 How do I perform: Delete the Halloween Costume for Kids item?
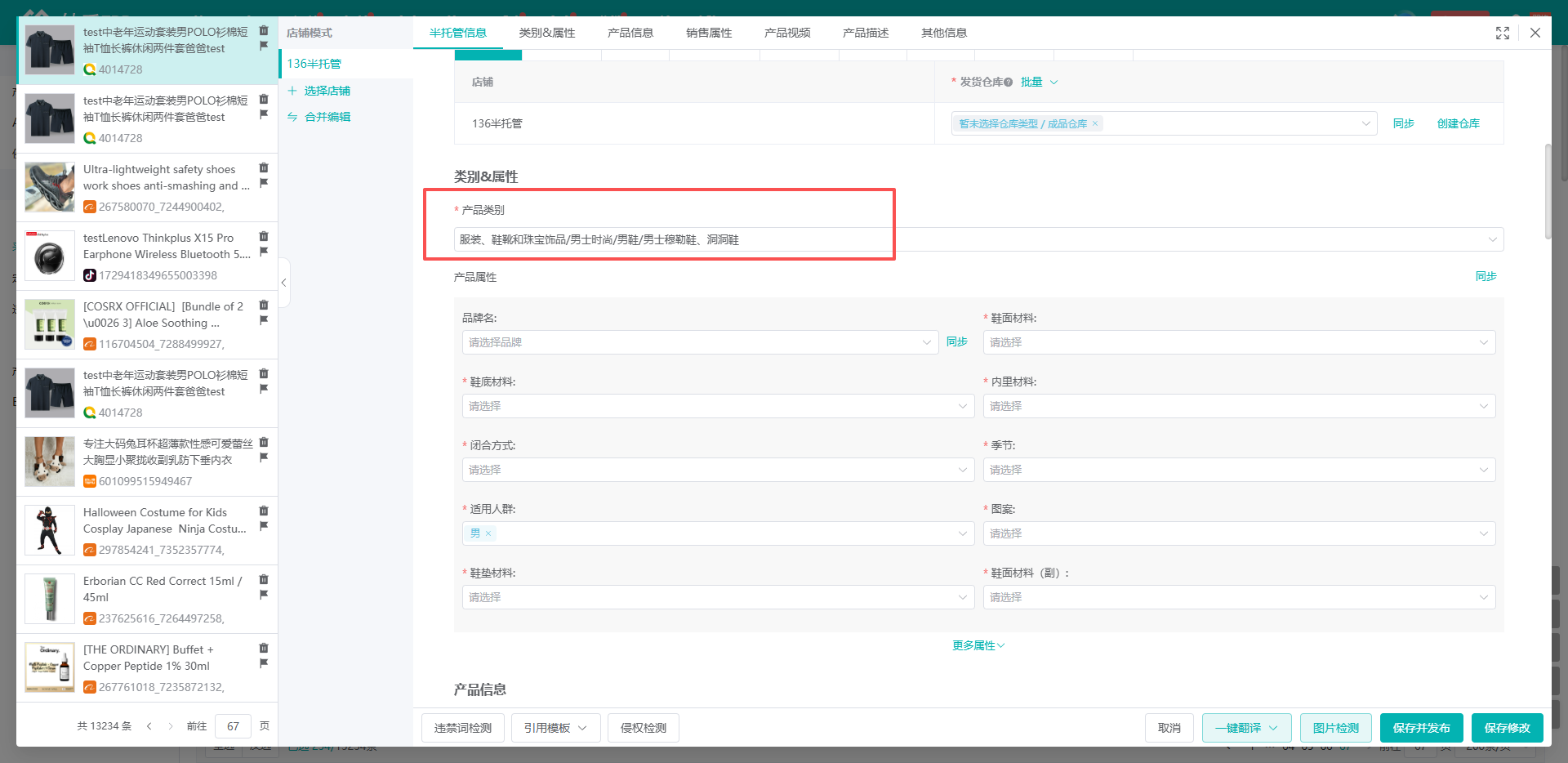(264, 511)
